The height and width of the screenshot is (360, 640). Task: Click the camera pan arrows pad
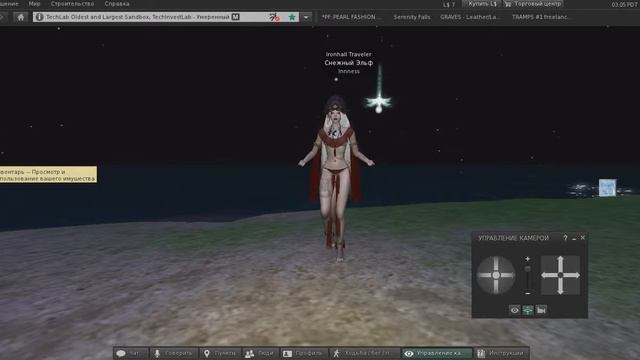(560, 275)
